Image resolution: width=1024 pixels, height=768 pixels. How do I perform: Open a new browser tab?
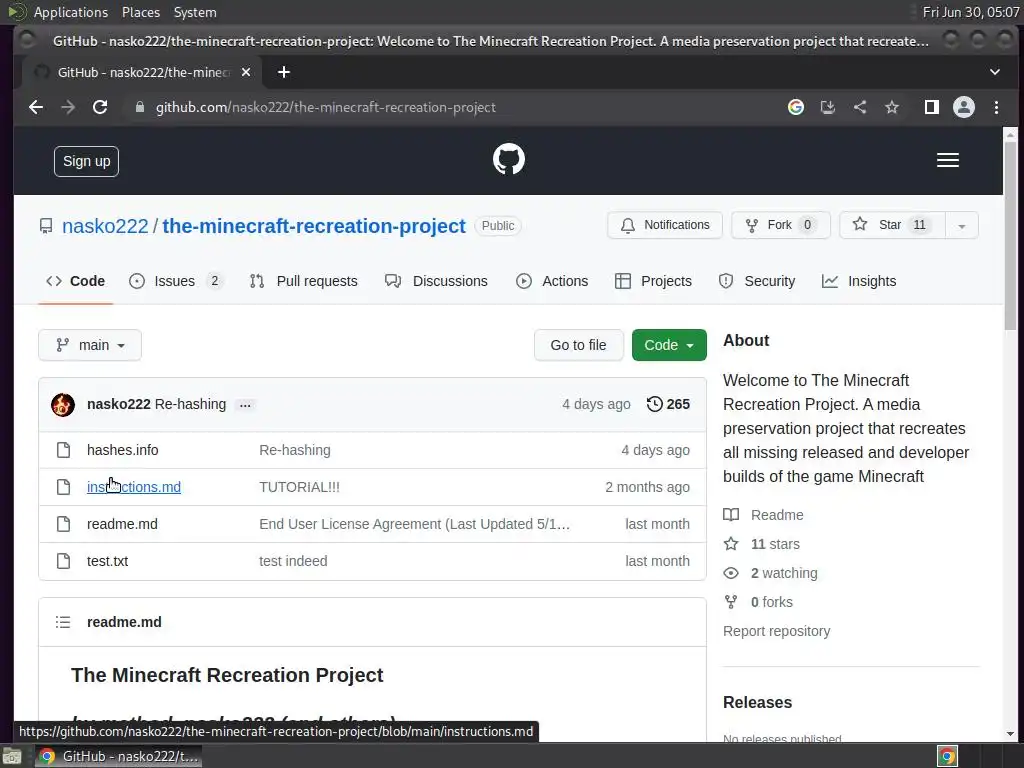point(283,72)
